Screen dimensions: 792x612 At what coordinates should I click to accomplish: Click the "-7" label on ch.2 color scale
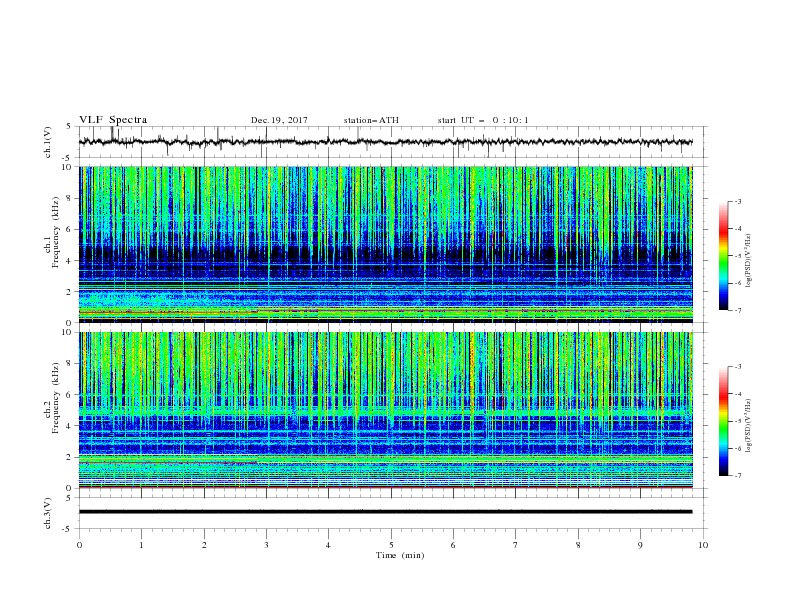click(738, 476)
